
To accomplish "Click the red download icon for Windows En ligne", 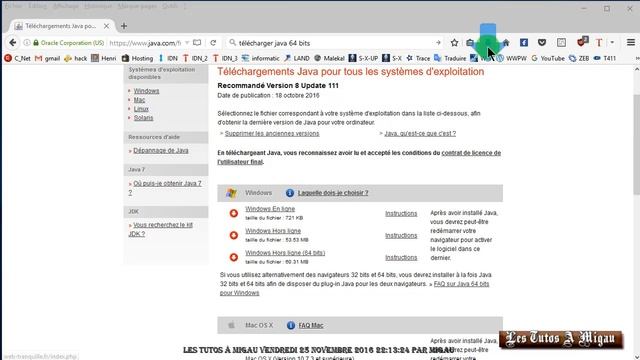I will coord(233,213).
